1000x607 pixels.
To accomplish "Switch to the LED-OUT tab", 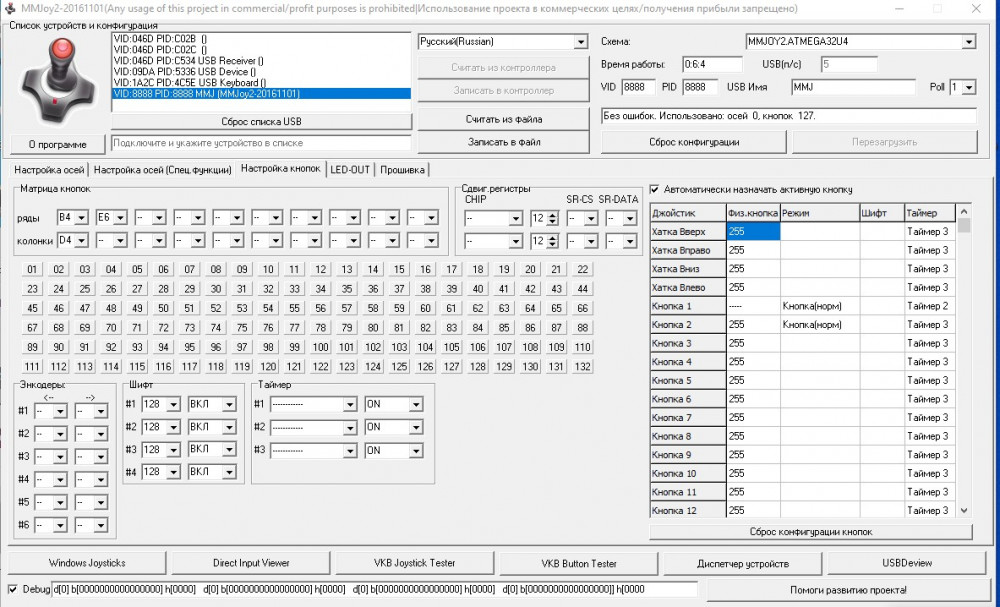I will tap(350, 170).
